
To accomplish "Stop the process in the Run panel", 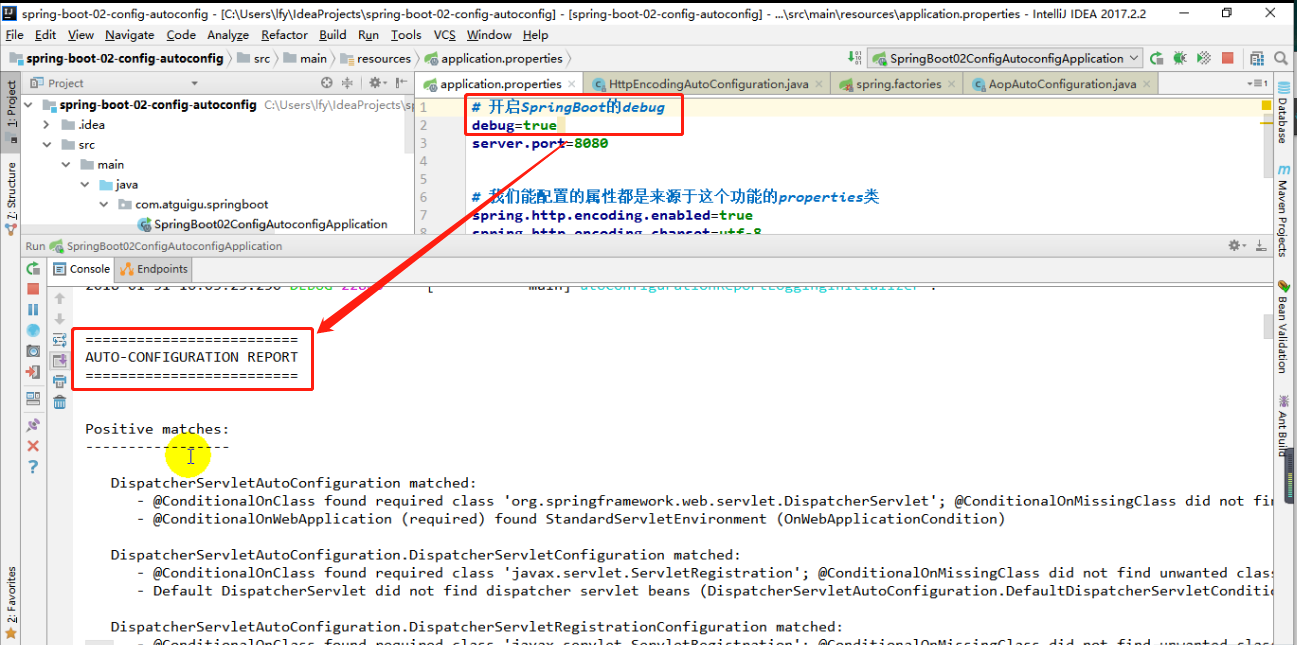I will (x=33, y=289).
